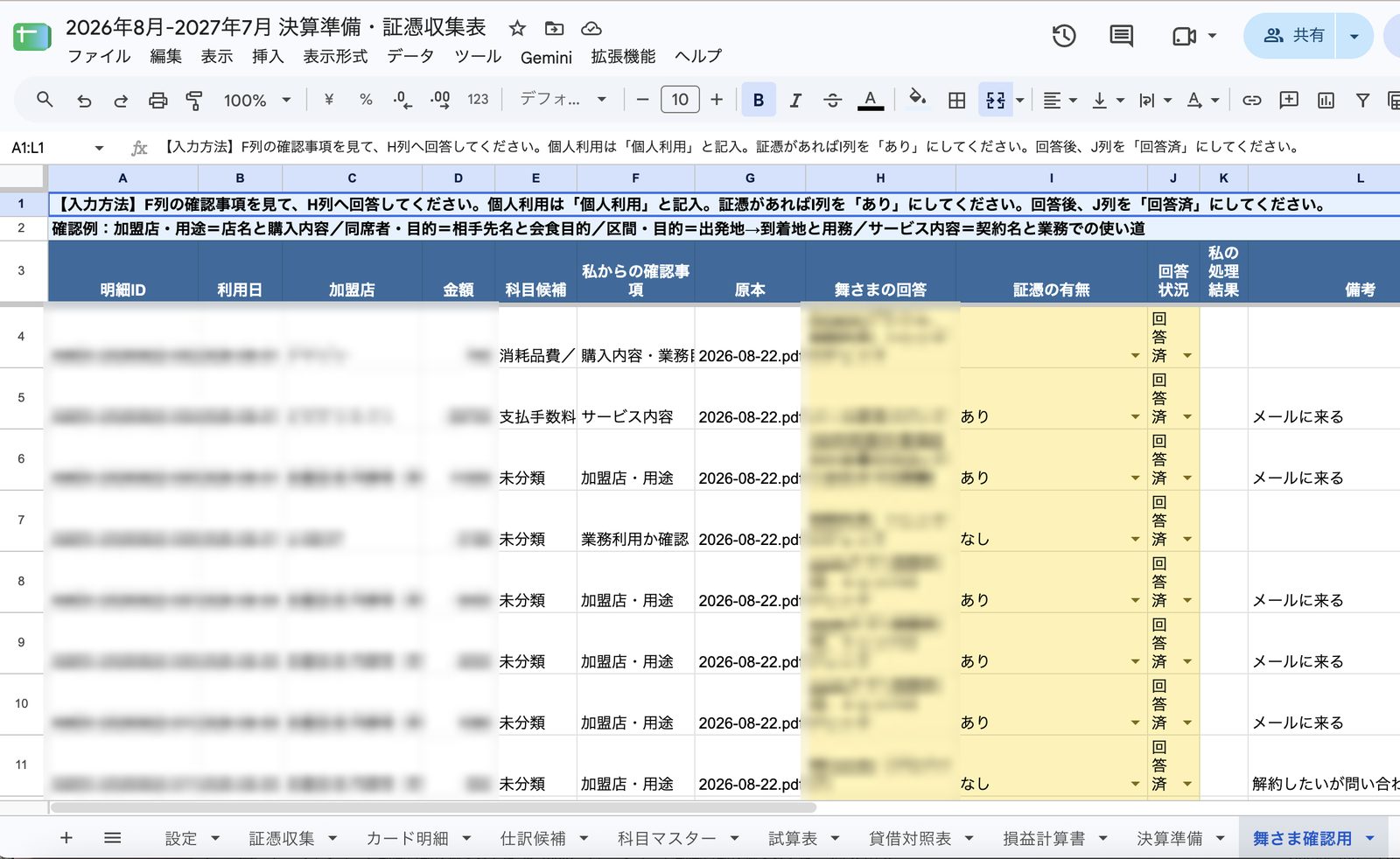Open the text color picker
Image resolution: width=1400 pixels, height=859 pixels.
tap(870, 100)
